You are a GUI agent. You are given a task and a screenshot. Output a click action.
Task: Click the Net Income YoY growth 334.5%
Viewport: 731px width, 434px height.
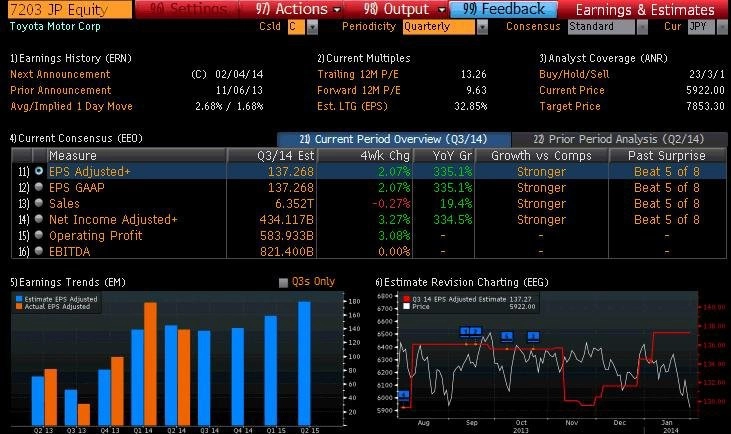click(453, 219)
